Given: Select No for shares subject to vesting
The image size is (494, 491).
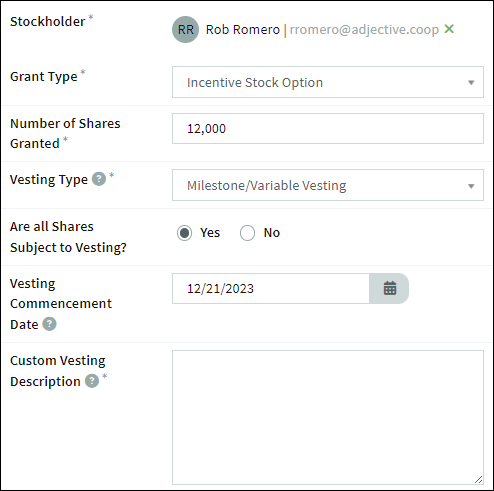Looking at the screenshot, I should click(247, 233).
